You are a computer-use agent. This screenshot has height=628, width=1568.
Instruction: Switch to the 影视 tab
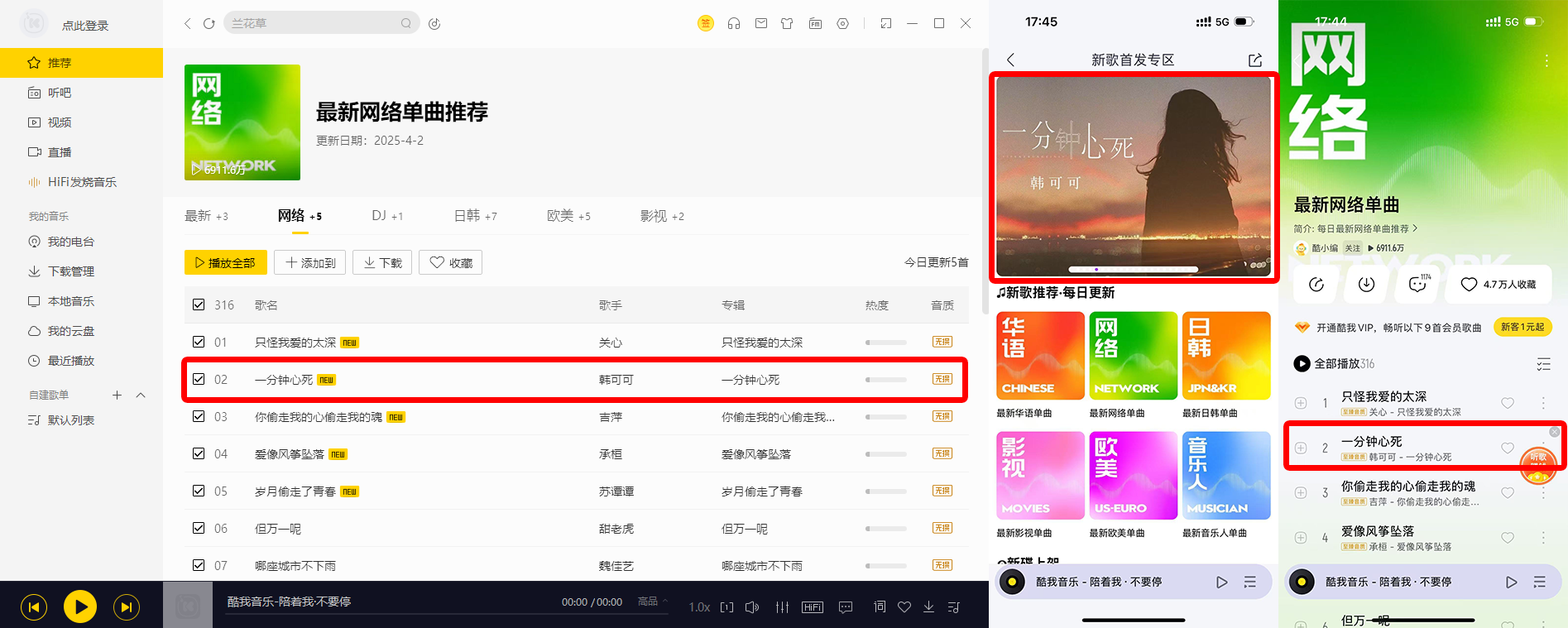(x=662, y=216)
